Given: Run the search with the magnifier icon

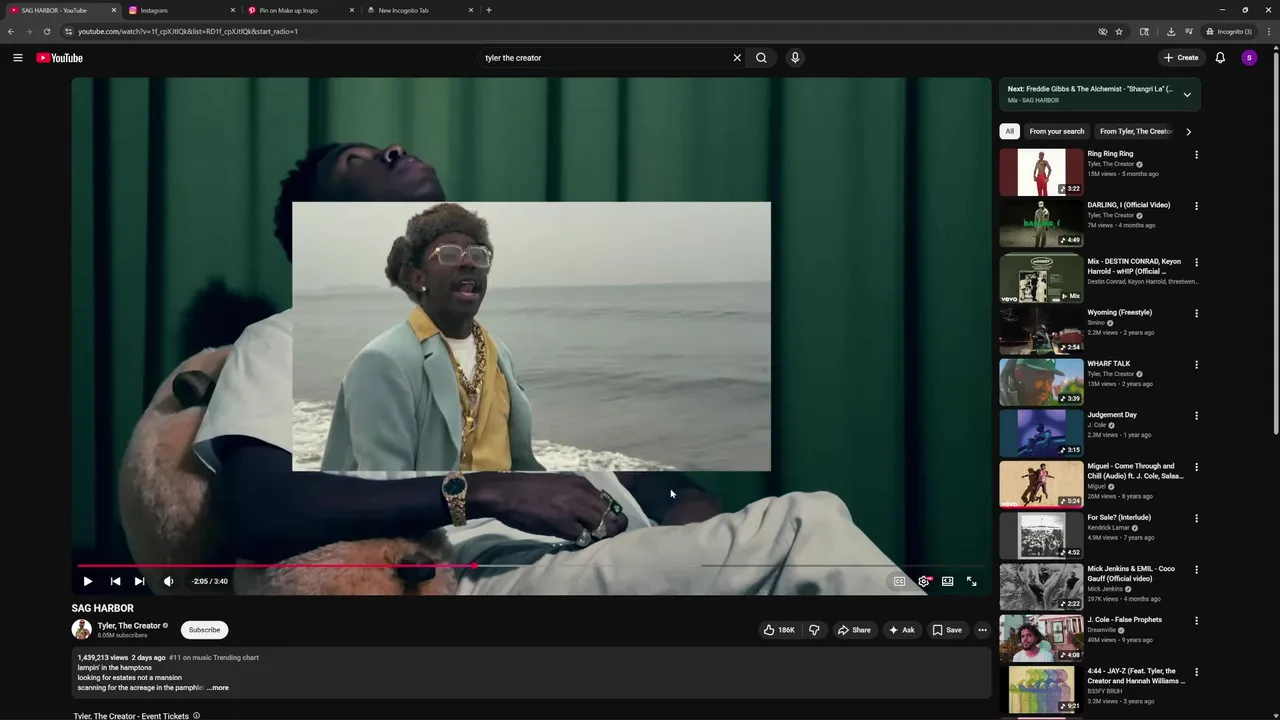Looking at the screenshot, I should tap(761, 58).
